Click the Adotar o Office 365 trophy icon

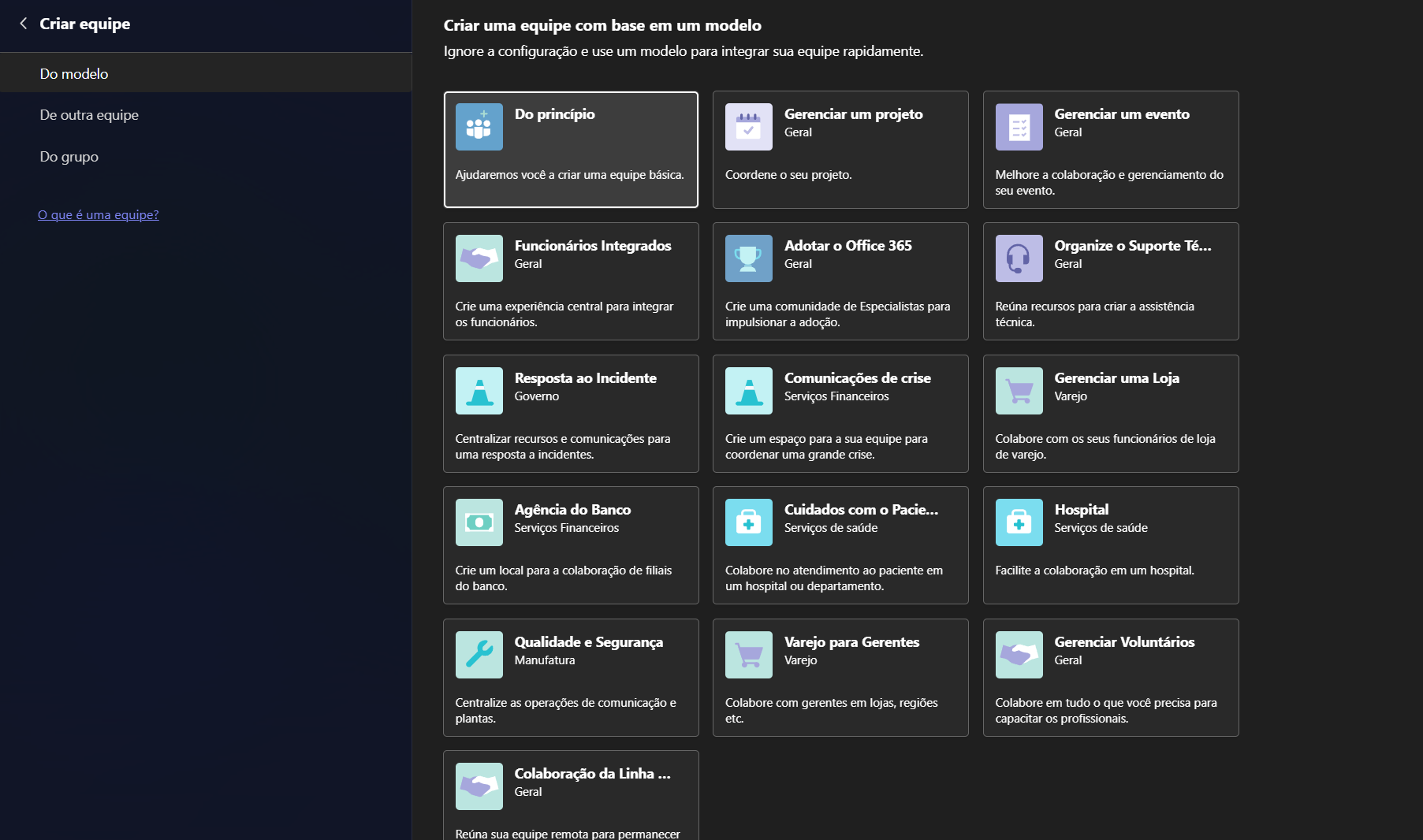[x=748, y=258]
